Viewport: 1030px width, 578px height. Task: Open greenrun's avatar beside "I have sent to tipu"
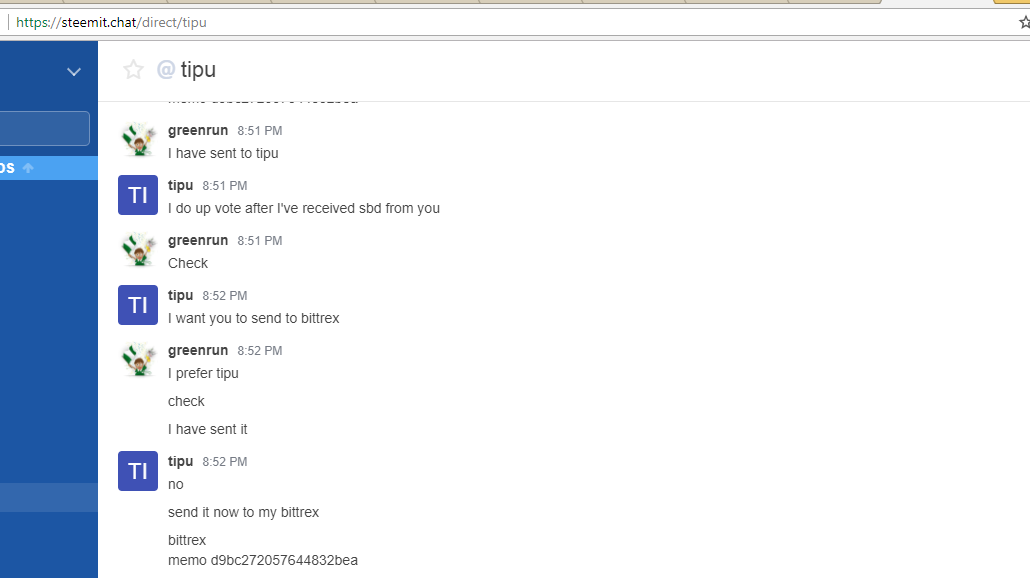coord(138,140)
